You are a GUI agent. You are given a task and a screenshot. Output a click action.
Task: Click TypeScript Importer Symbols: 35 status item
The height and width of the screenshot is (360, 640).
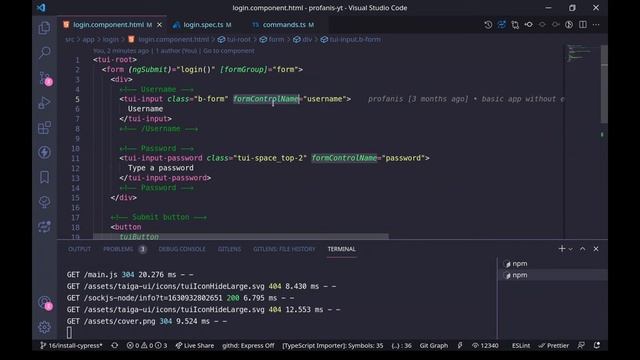(333, 345)
